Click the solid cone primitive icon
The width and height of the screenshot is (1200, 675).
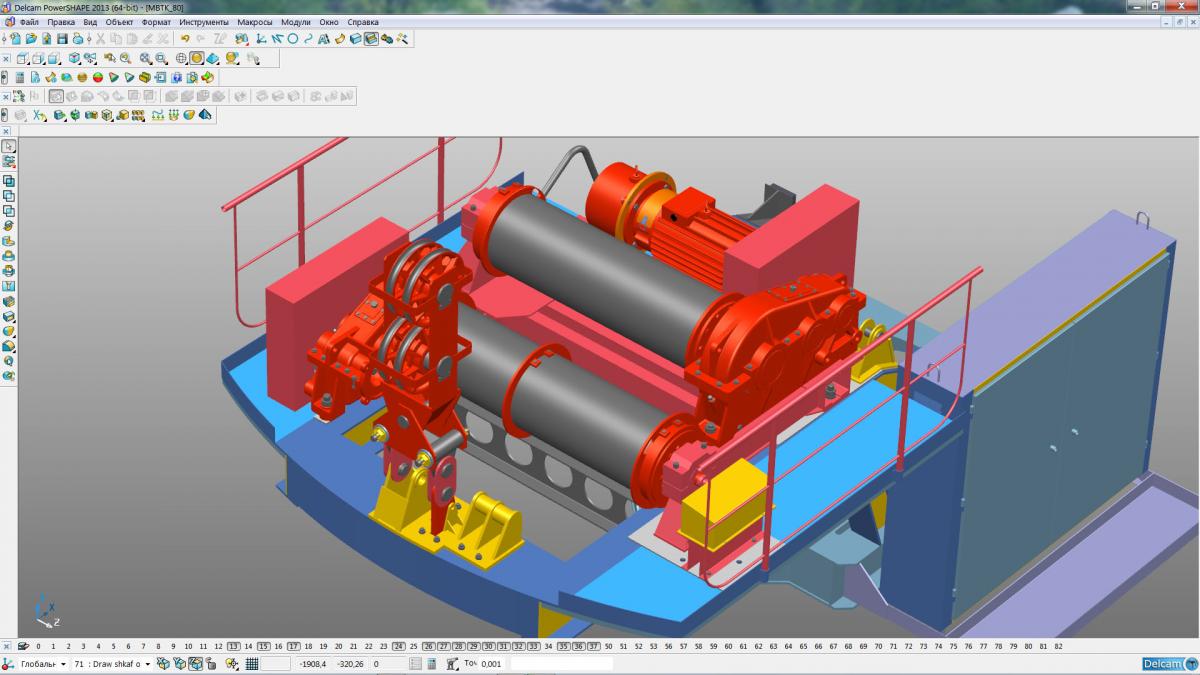[x=113, y=77]
